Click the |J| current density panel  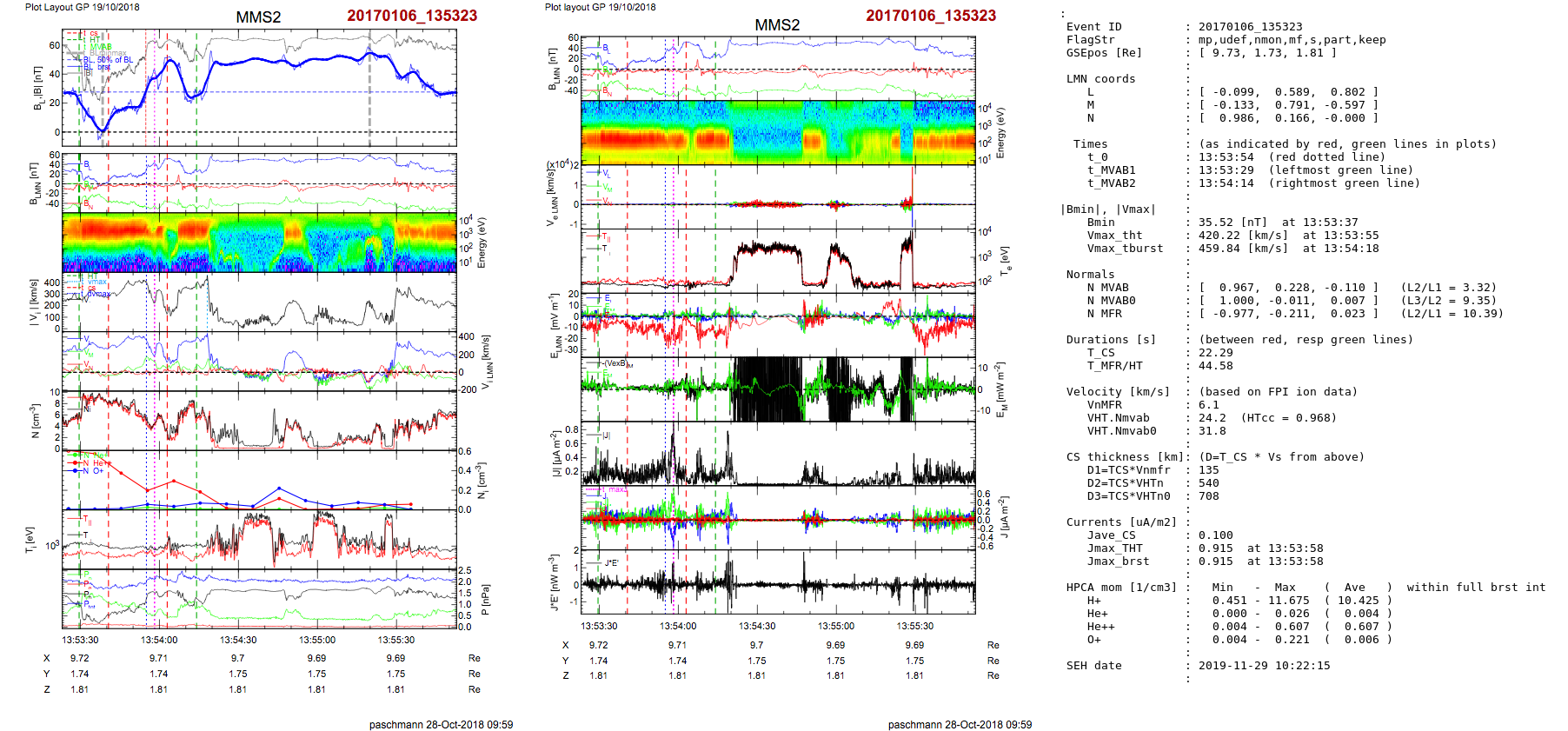[x=778, y=454]
